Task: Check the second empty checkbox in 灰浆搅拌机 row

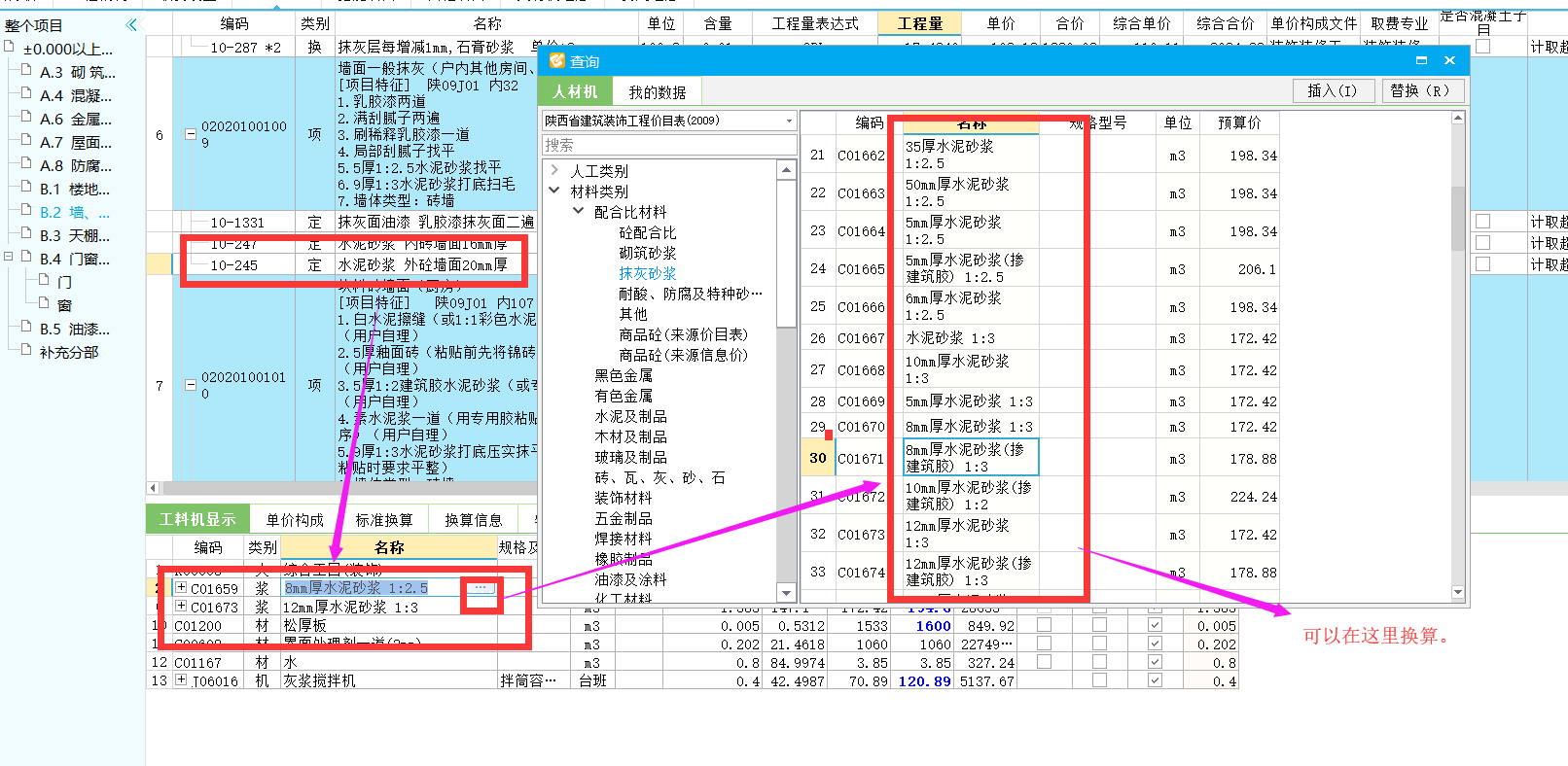Action: 1099,680
